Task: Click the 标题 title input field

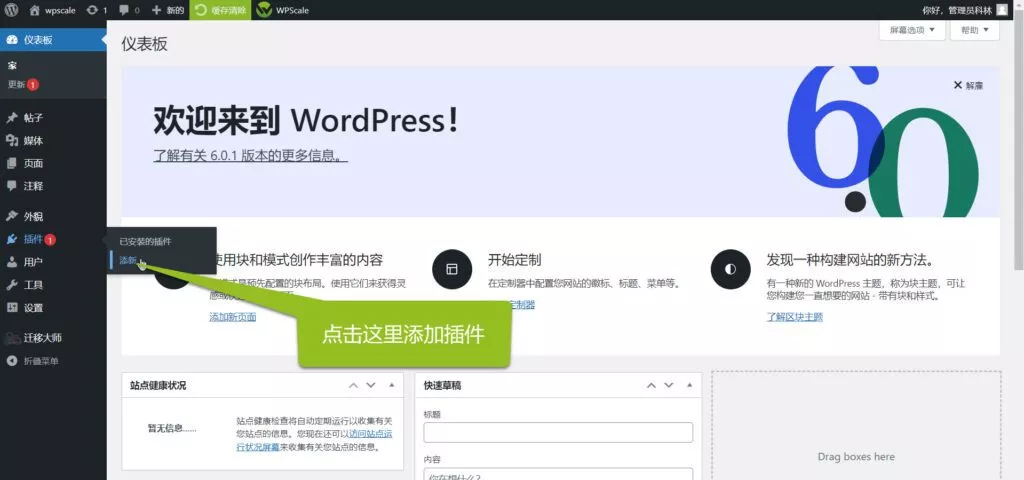Action: (558, 432)
